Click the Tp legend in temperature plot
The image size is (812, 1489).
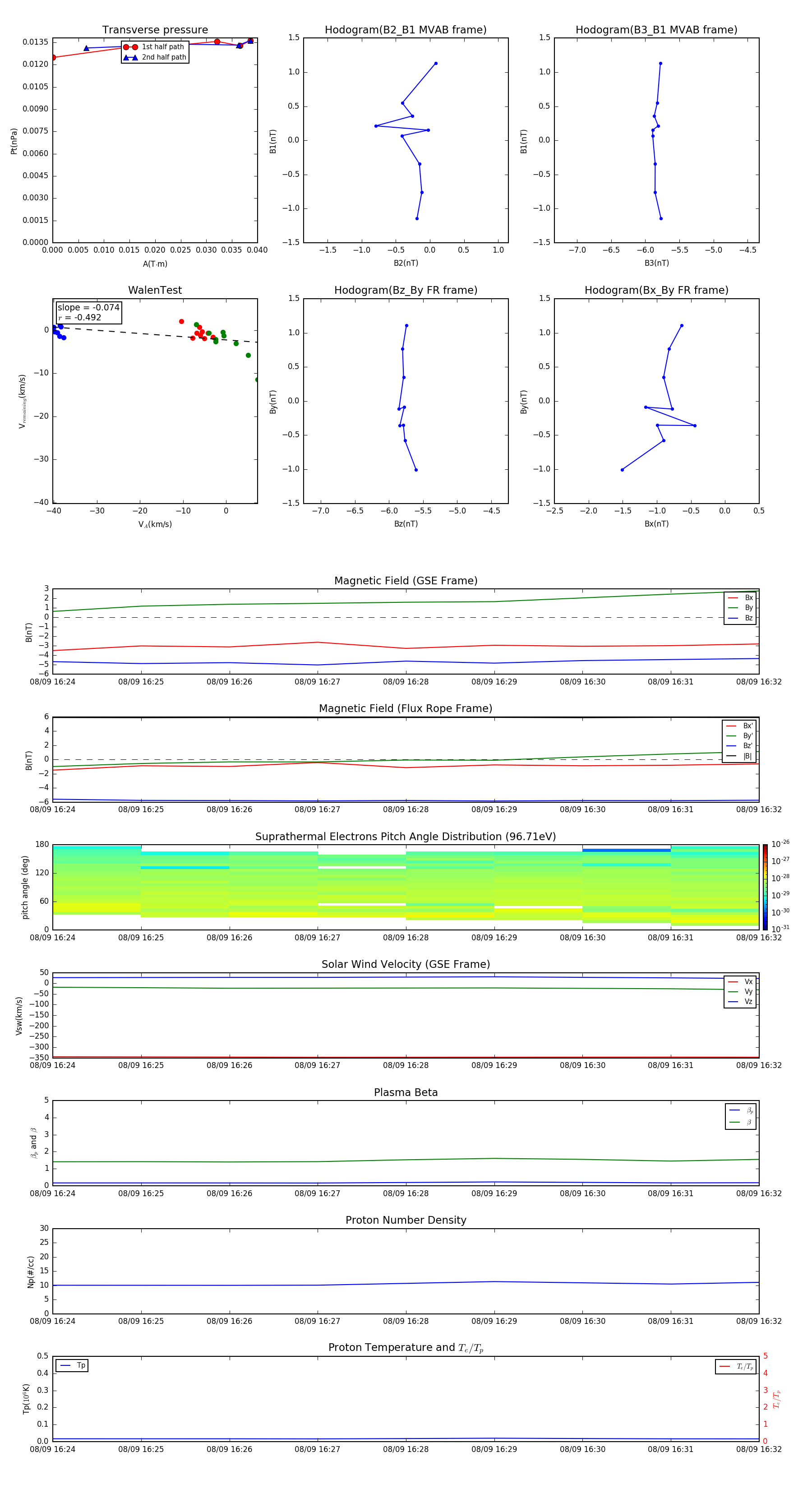(x=72, y=1365)
